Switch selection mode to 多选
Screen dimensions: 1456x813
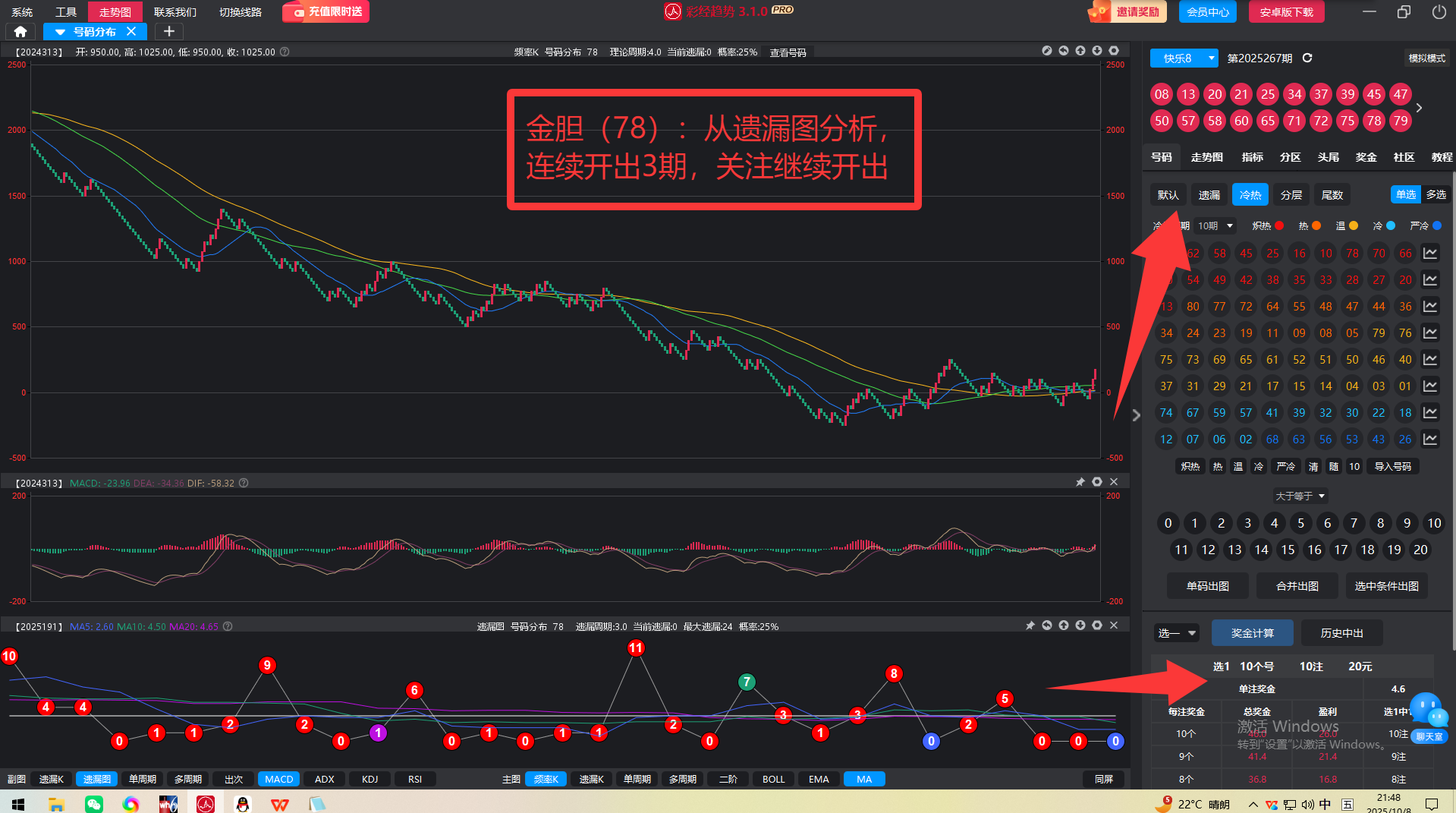[x=1436, y=194]
